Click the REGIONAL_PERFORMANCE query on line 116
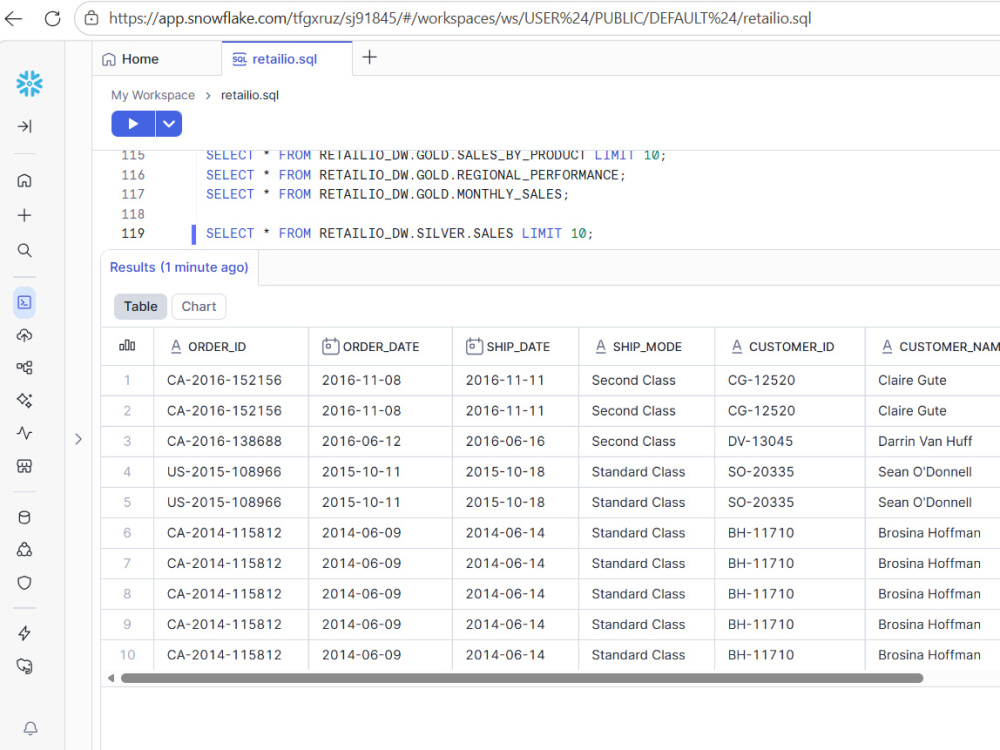 (416, 175)
